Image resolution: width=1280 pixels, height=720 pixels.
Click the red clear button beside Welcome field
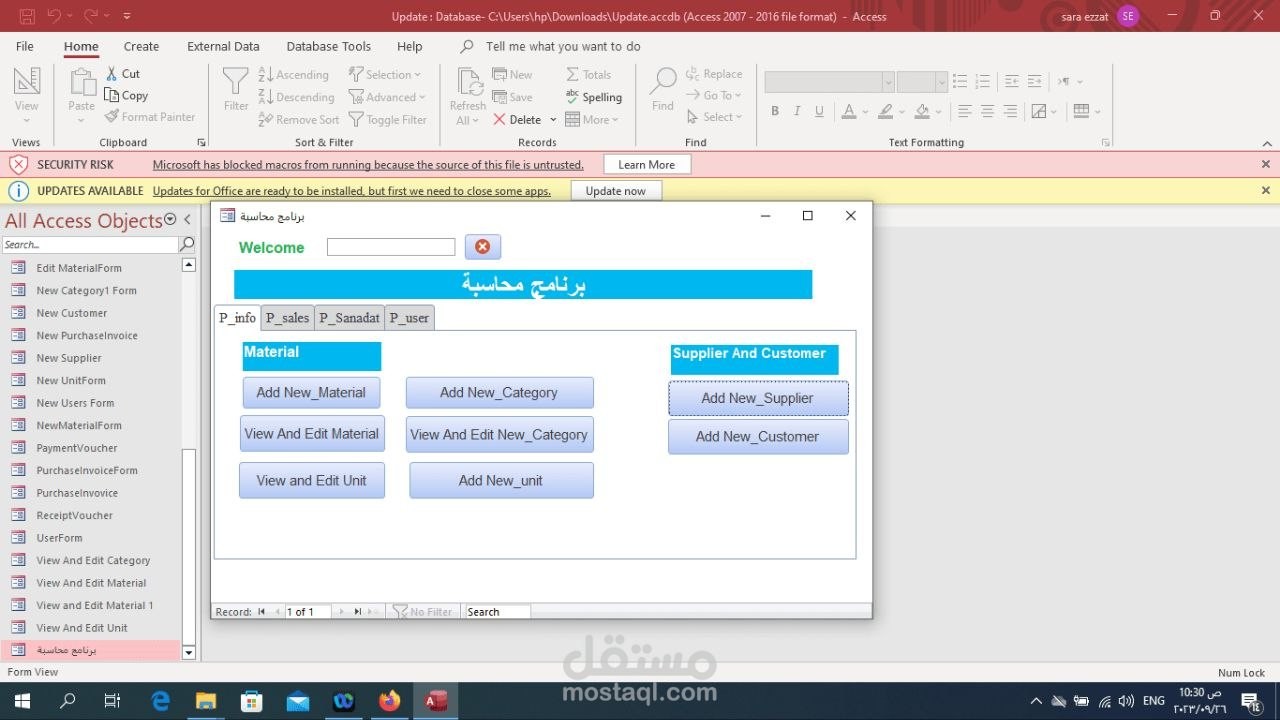point(482,247)
